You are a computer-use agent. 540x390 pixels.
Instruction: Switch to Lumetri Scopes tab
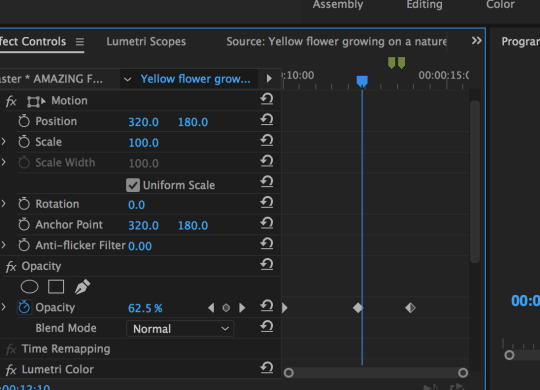tap(146, 41)
